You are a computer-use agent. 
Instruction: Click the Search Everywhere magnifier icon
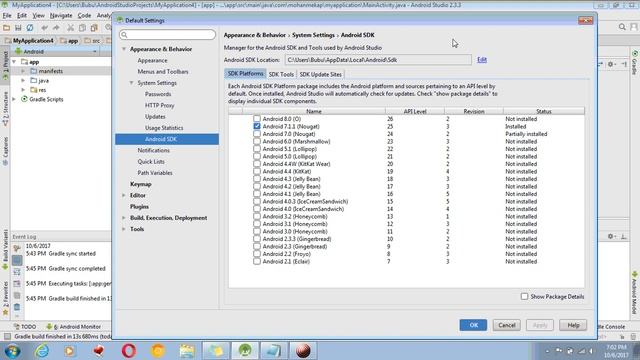tap(622, 27)
